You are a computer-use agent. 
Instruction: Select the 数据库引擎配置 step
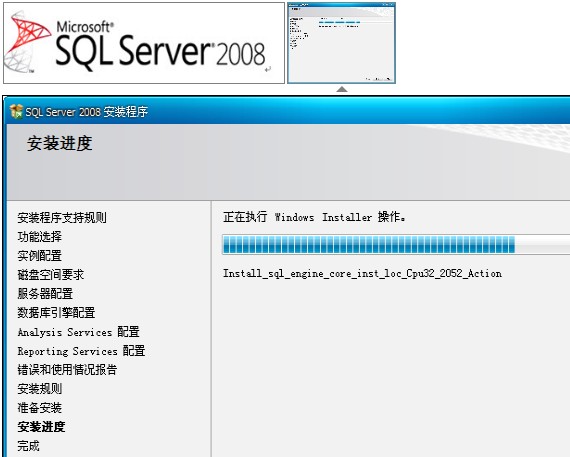[56, 313]
